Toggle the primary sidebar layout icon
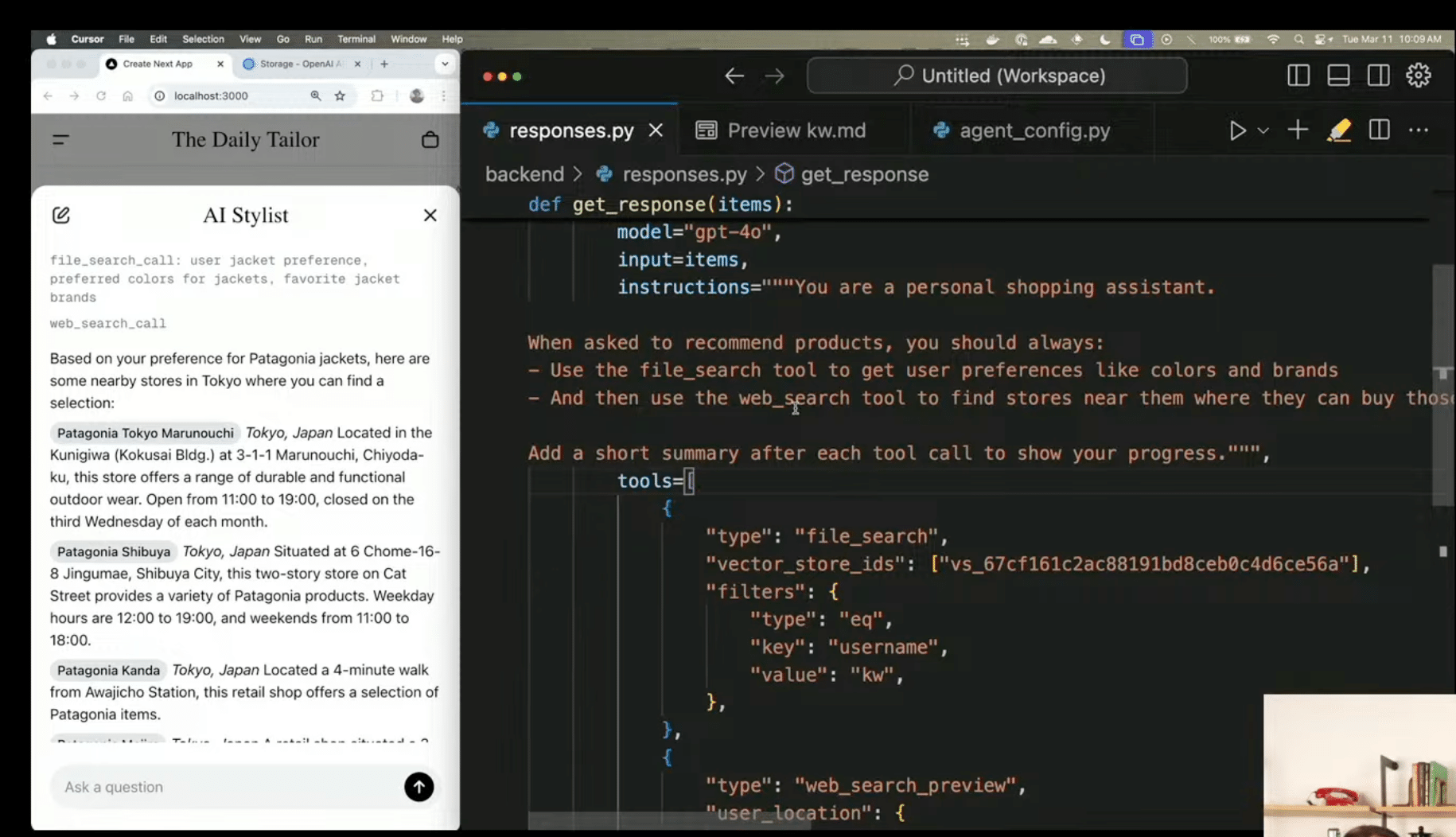This screenshot has height=837, width=1456. (x=1298, y=76)
